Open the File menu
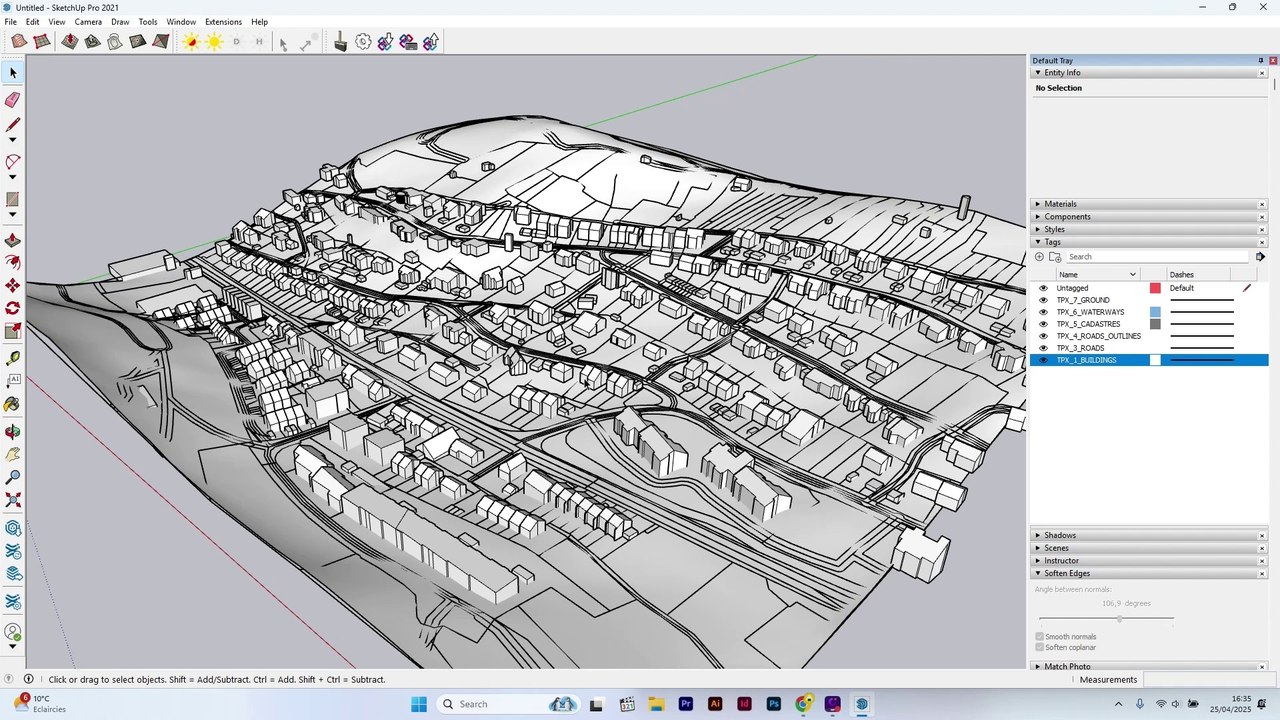Viewport: 1280px width, 720px height. click(x=10, y=22)
